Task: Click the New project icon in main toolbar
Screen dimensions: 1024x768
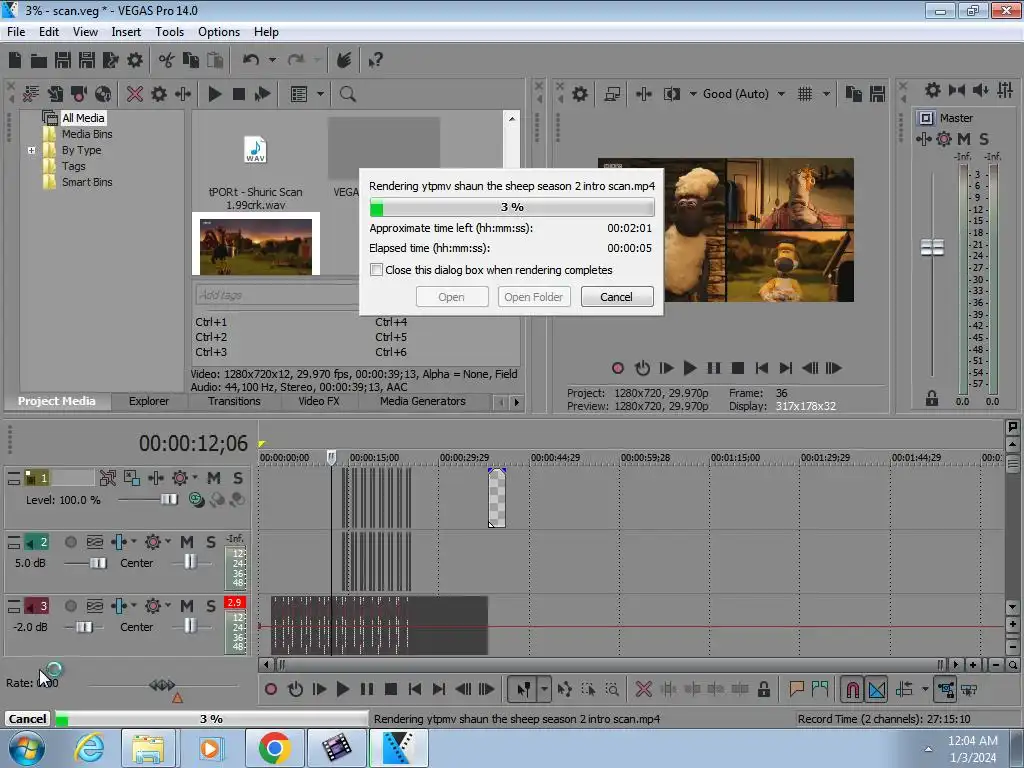Action: click(15, 60)
